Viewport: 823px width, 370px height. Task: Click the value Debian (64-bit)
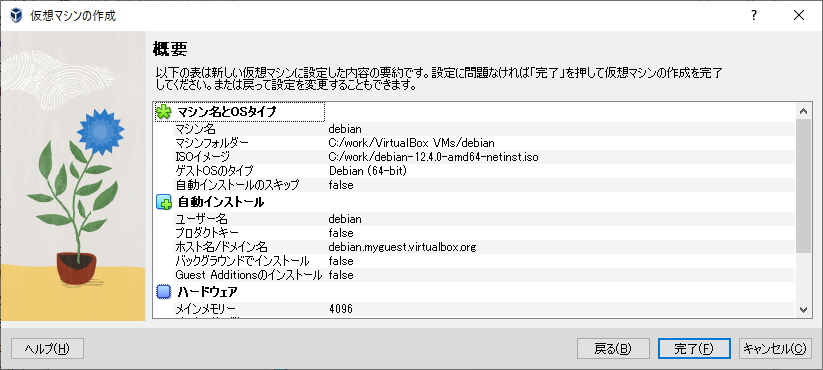point(368,171)
